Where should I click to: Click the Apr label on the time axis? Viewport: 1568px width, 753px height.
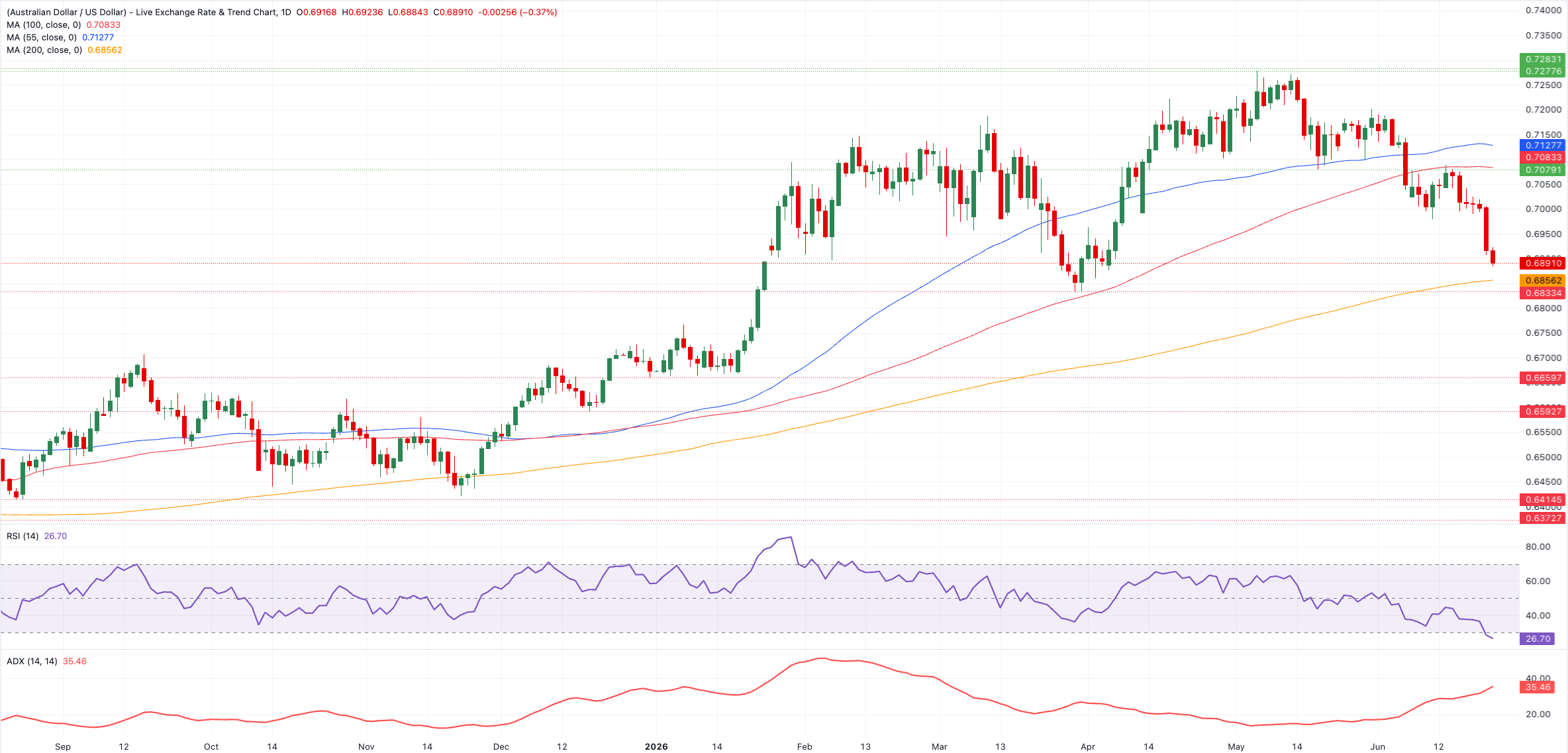tap(1088, 746)
